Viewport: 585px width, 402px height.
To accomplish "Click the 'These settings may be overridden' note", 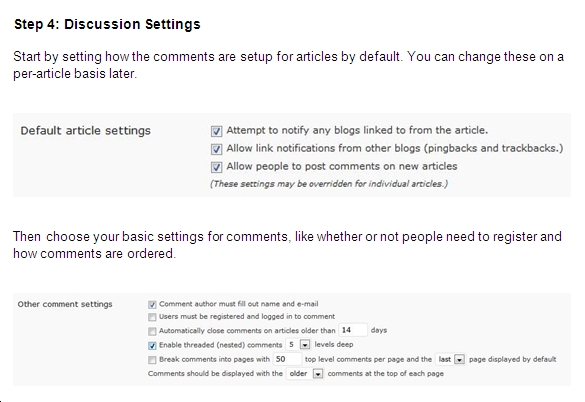I will (329, 184).
